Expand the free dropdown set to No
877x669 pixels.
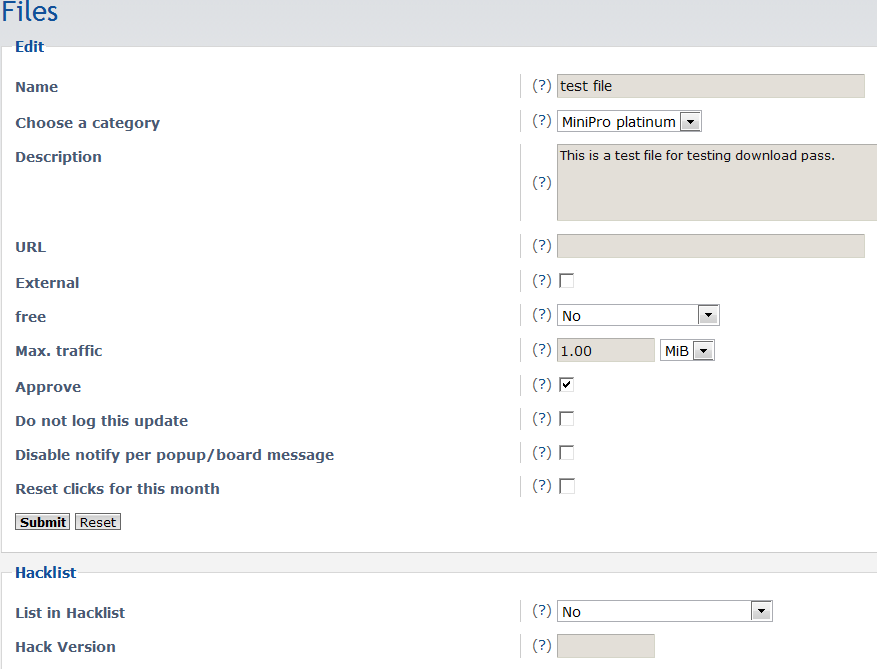(638, 316)
